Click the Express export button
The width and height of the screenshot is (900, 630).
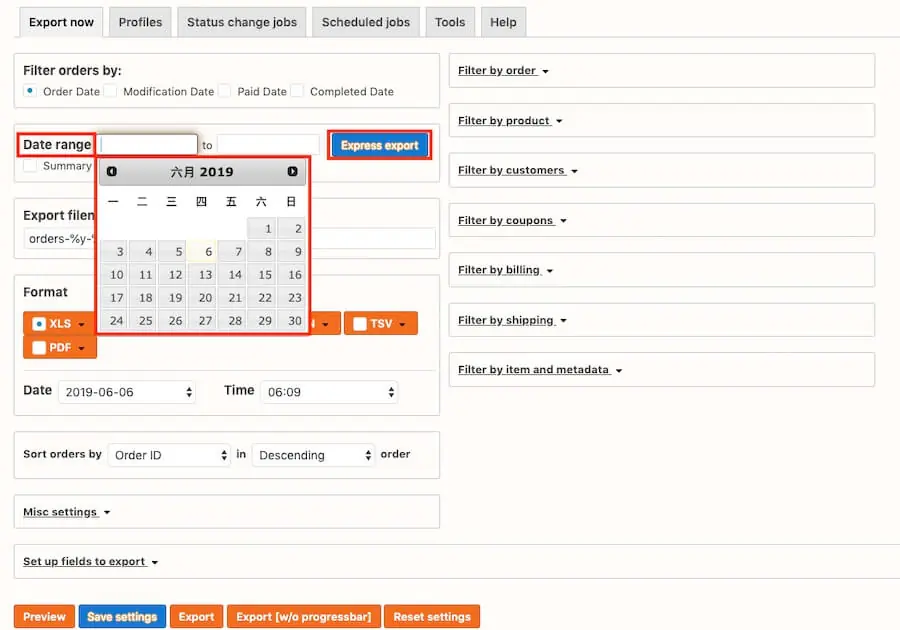click(379, 145)
